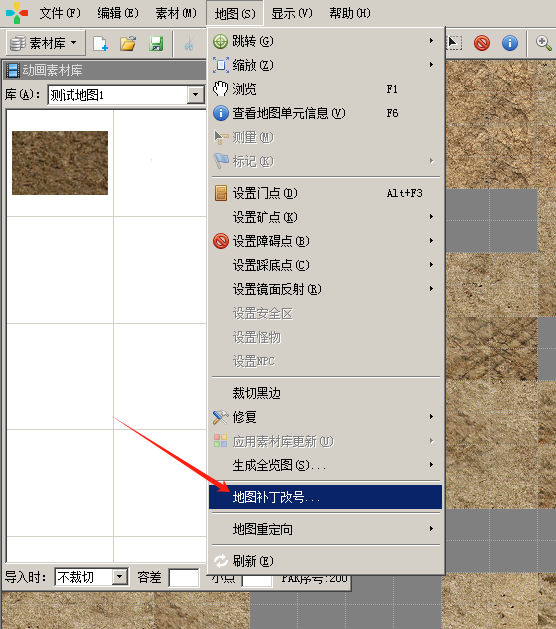This screenshot has width=556, height=629.
Task: Expand the 设置镜面反射(R) submenu
Action: click(x=325, y=289)
